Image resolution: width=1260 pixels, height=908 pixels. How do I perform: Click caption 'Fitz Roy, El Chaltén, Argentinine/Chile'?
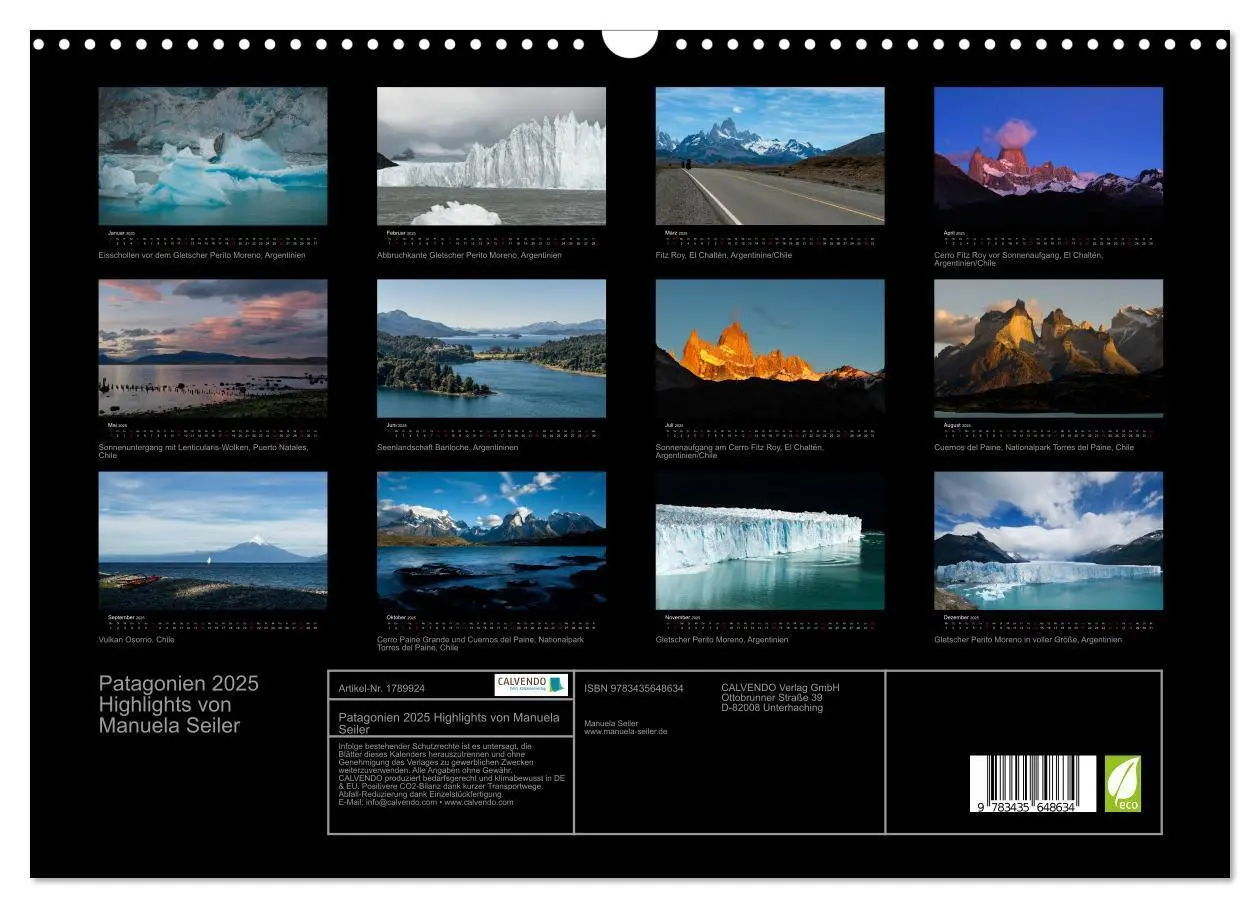[724, 255]
